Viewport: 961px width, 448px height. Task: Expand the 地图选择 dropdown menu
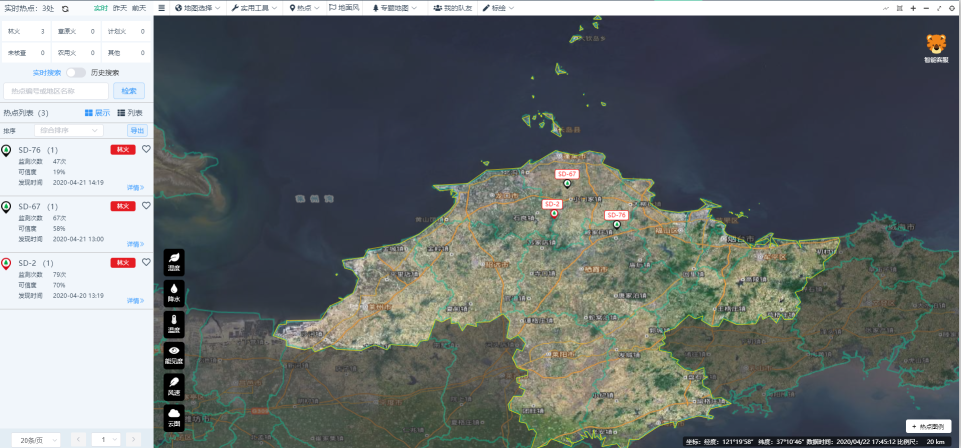click(198, 8)
